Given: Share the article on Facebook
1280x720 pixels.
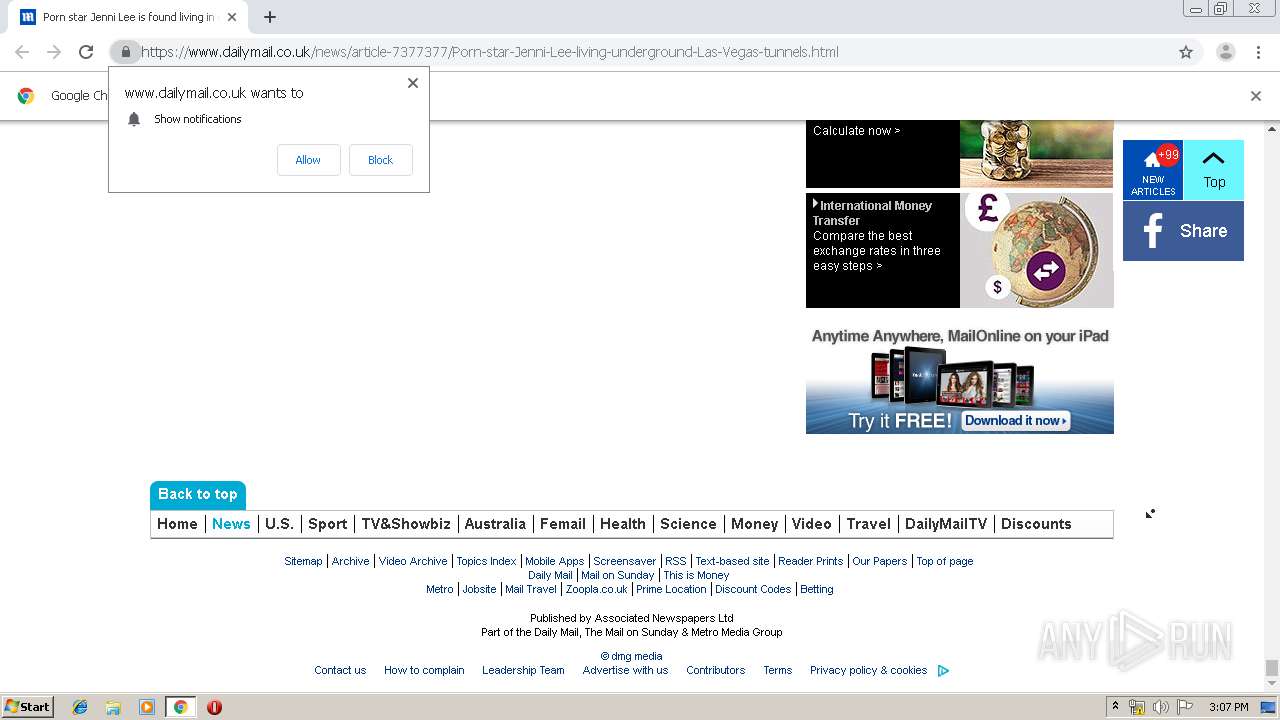Looking at the screenshot, I should (1183, 231).
